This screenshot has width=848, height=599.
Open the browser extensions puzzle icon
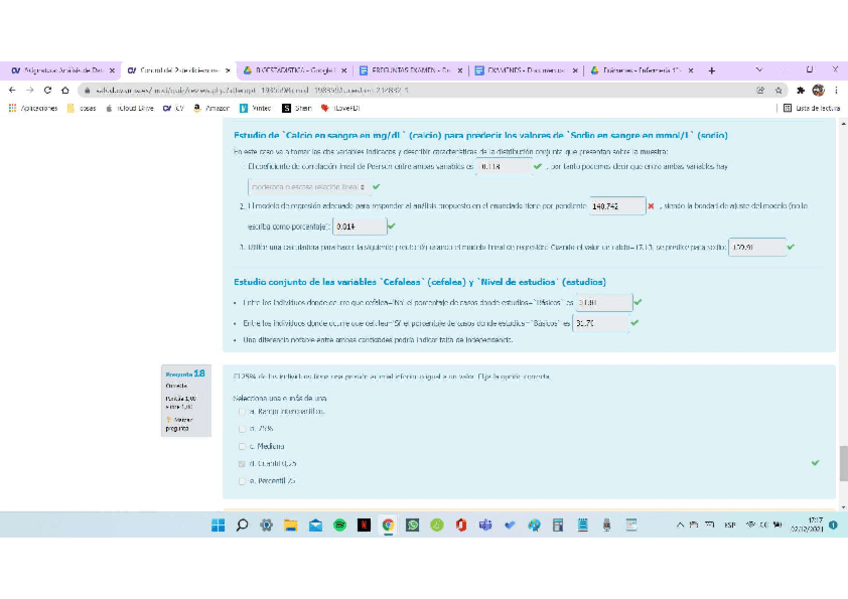coord(800,90)
